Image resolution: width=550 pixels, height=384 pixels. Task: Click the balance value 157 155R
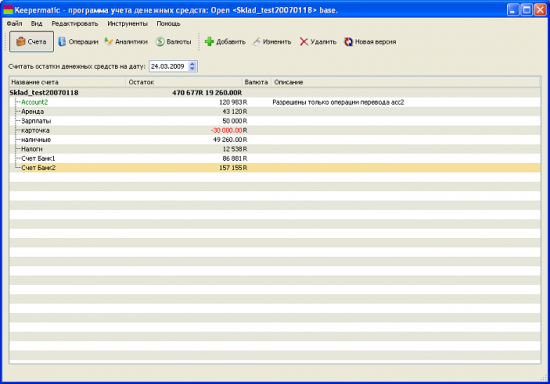pos(233,168)
